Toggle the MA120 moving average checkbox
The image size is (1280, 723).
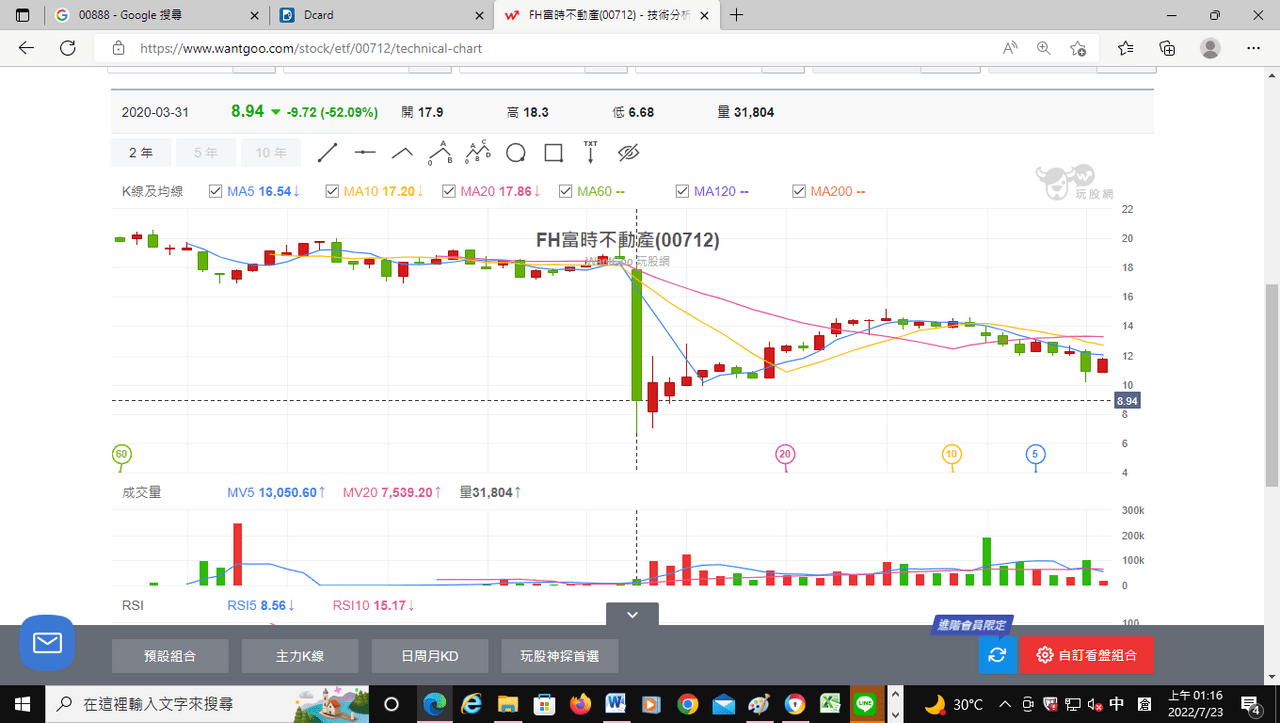click(x=683, y=191)
